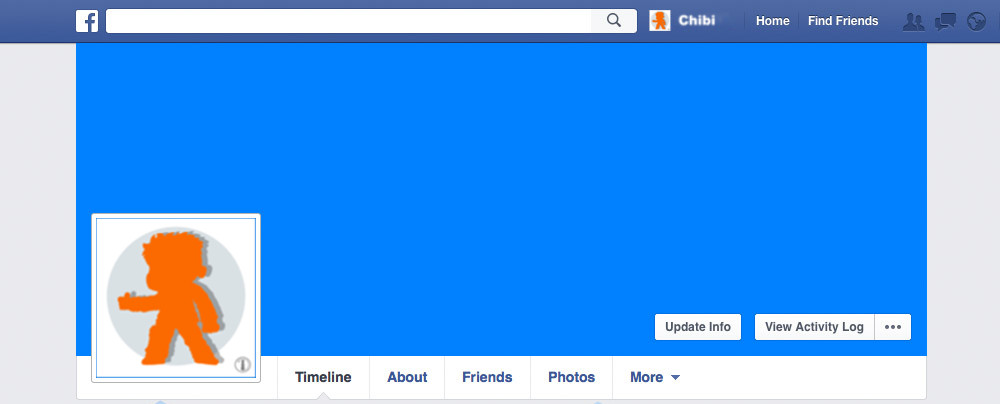Screen dimensions: 1000x404
Task: Open the friend requests icon
Action: coord(914,22)
